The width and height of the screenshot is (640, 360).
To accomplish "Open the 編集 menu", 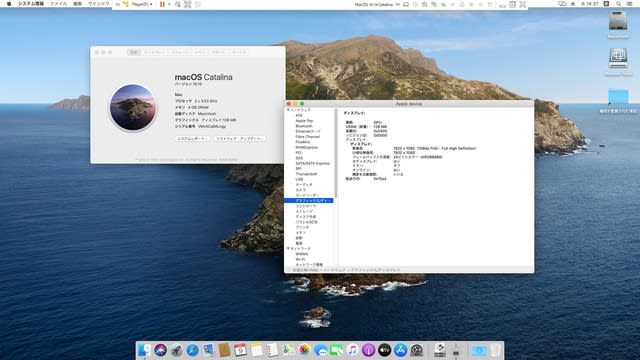I will coord(77,4).
